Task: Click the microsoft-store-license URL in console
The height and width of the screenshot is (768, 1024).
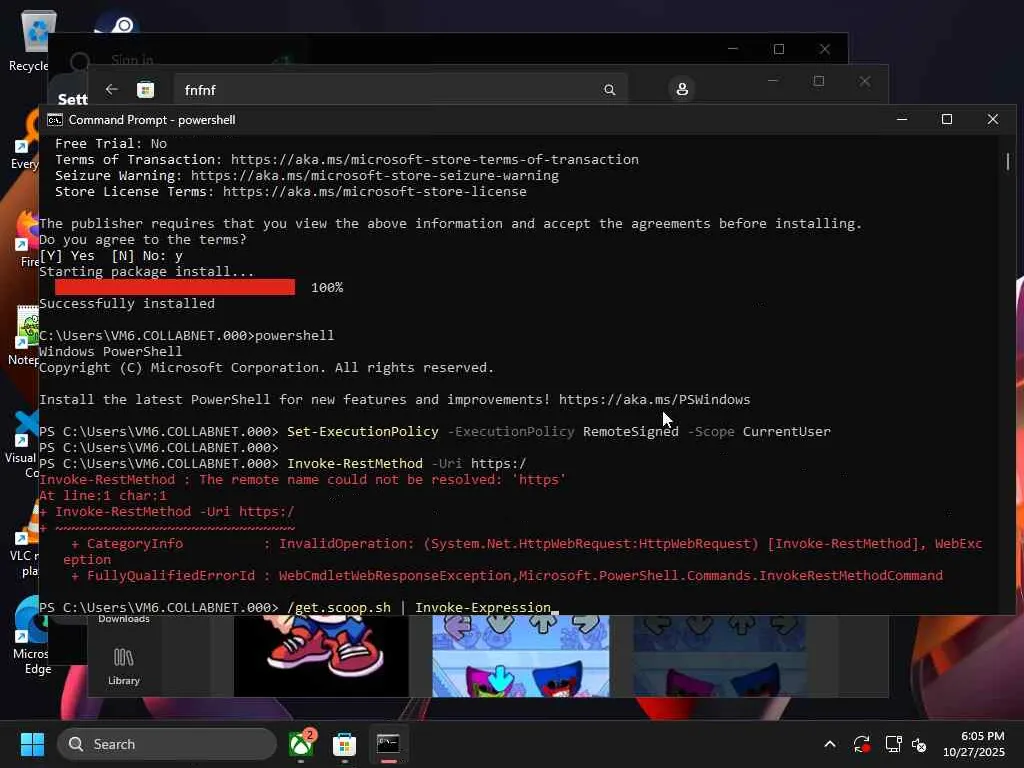Action: (374, 191)
